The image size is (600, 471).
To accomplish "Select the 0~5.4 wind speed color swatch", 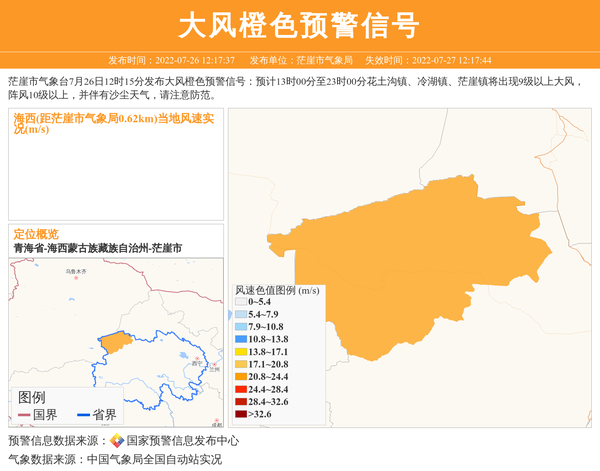I will 240,301.
